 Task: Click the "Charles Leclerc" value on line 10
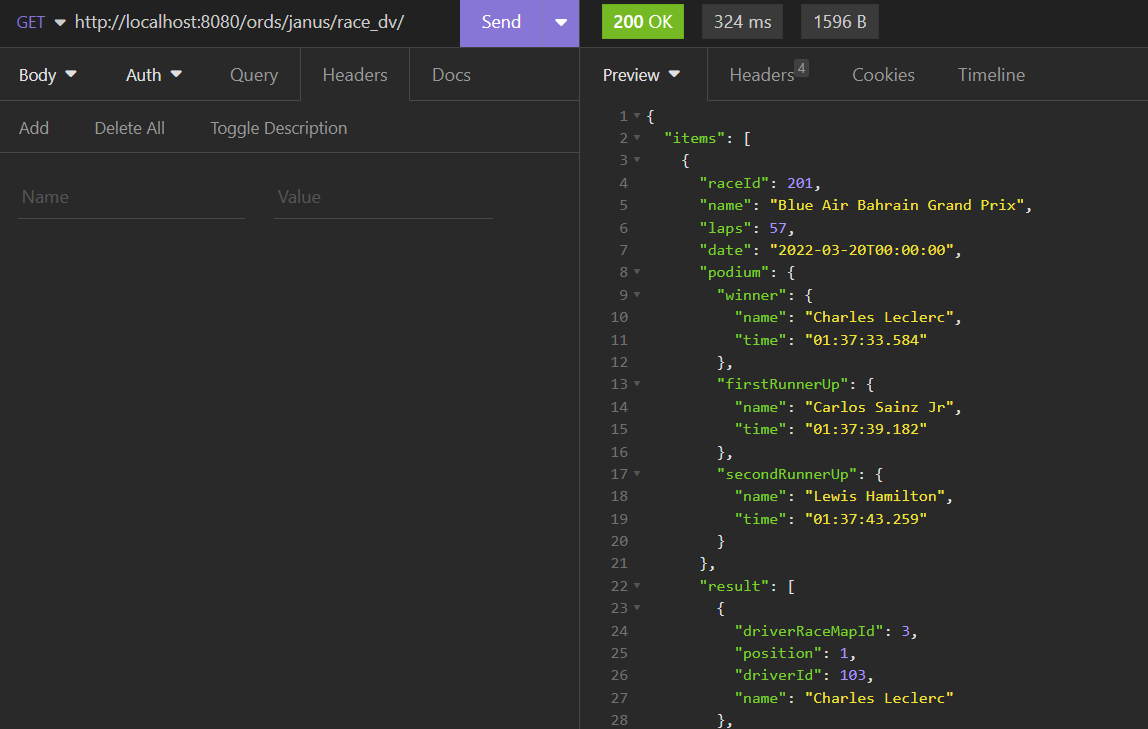click(879, 317)
